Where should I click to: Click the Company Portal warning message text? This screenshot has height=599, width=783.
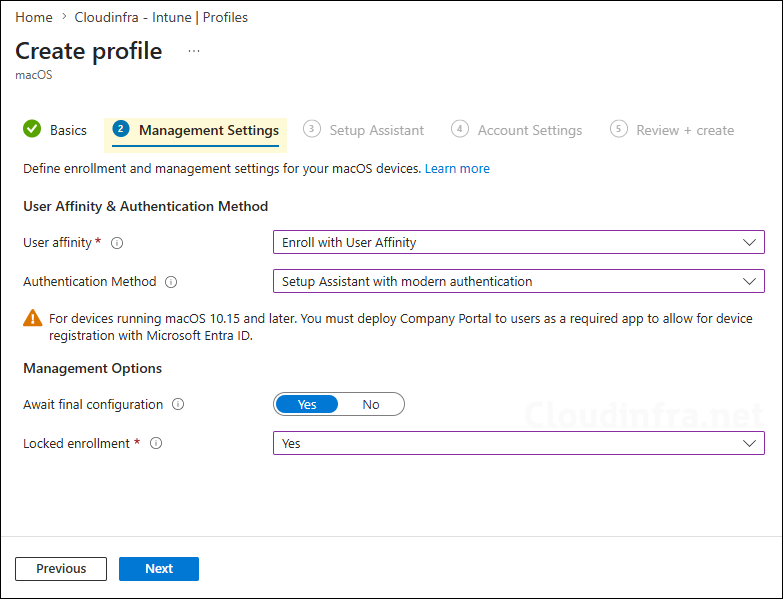point(400,327)
